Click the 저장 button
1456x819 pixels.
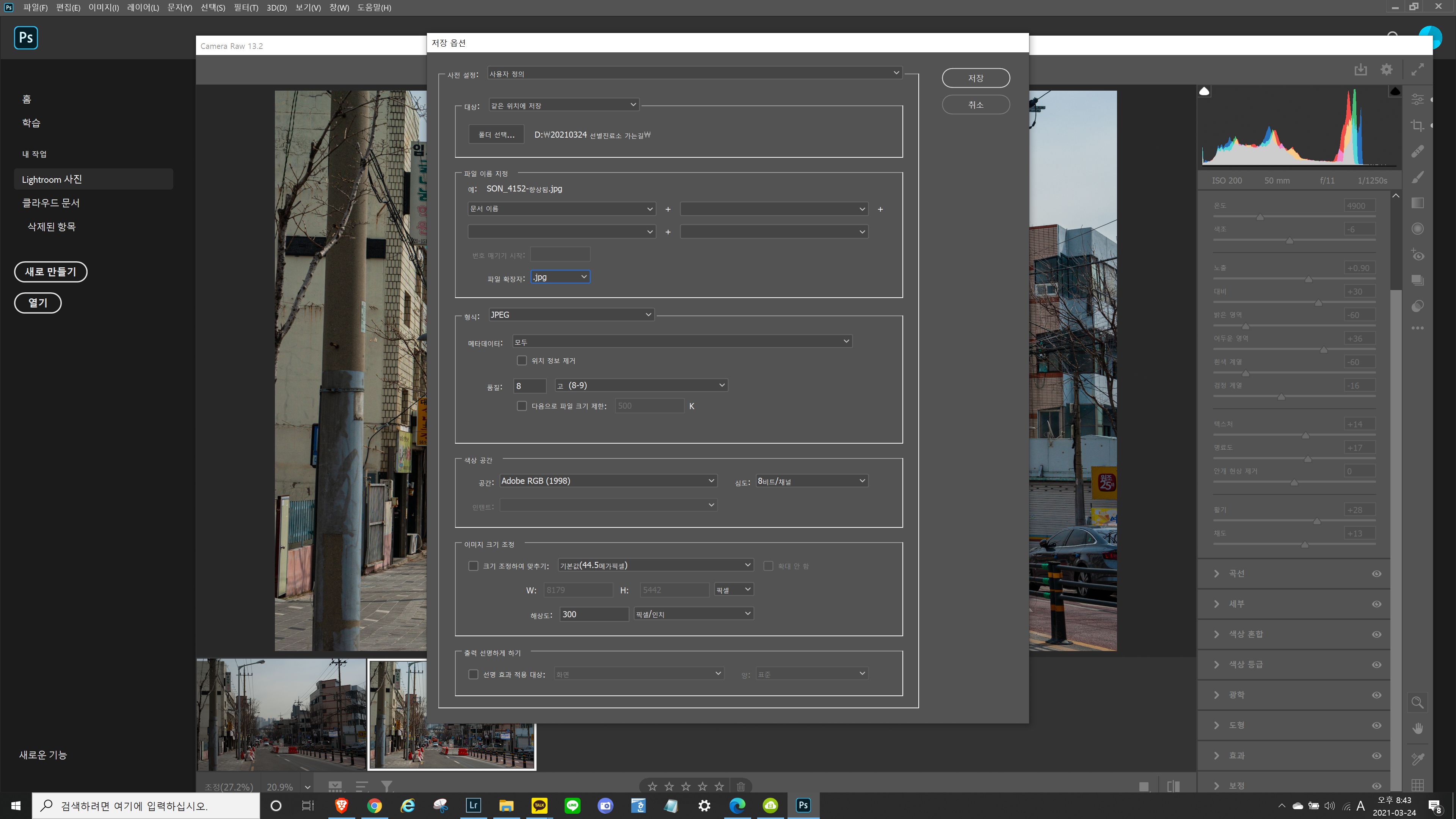(x=976, y=78)
